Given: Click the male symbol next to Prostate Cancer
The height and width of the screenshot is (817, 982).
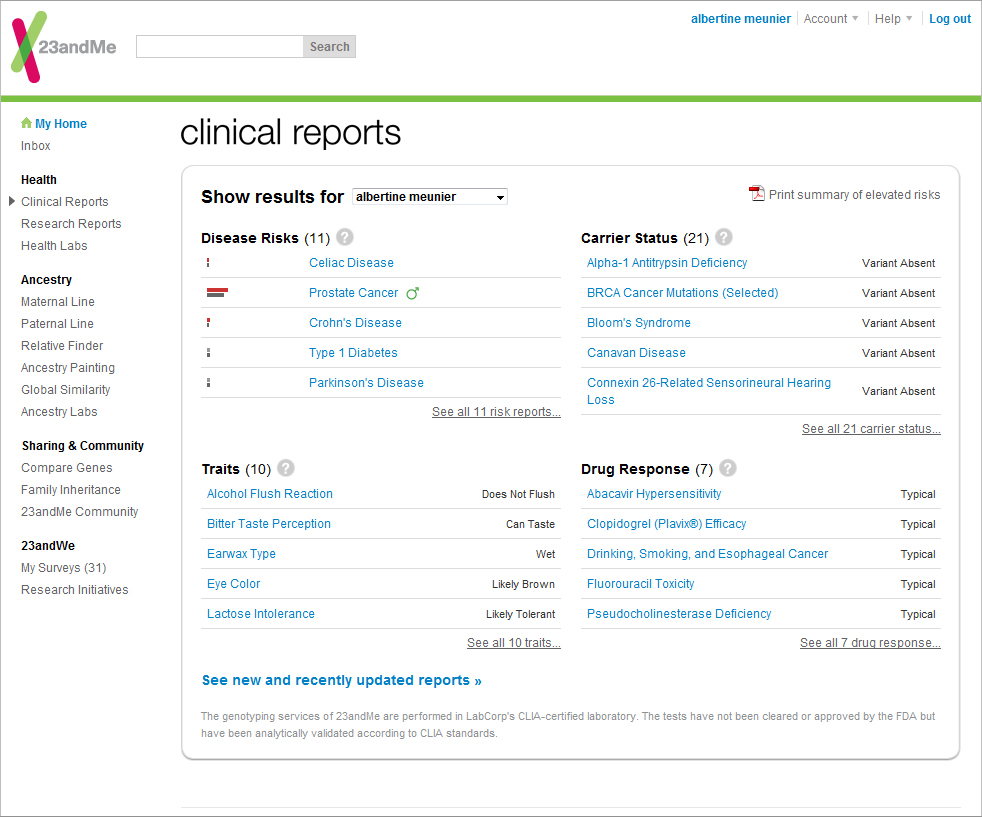Looking at the screenshot, I should pos(412,293).
